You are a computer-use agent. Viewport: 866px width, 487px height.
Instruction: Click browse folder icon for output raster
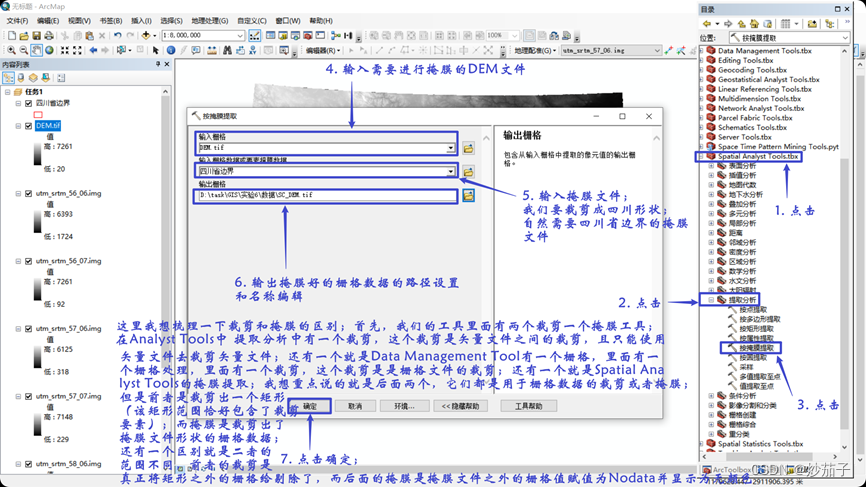tap(468, 195)
